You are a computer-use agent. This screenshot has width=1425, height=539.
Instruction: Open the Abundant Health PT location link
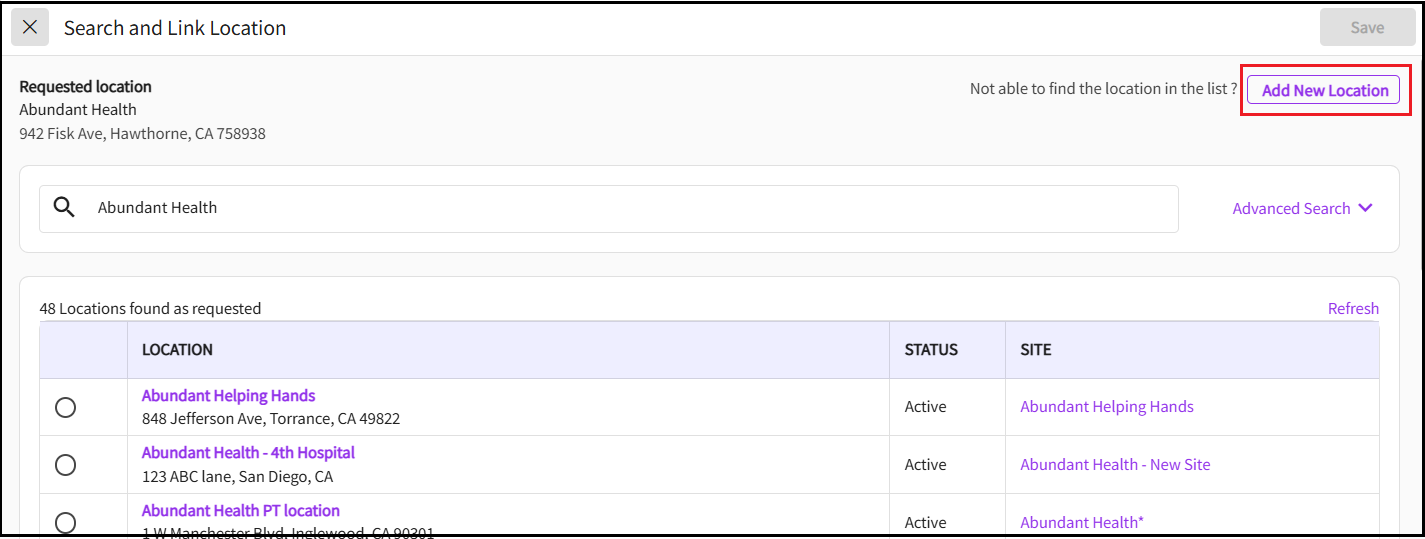pos(240,511)
